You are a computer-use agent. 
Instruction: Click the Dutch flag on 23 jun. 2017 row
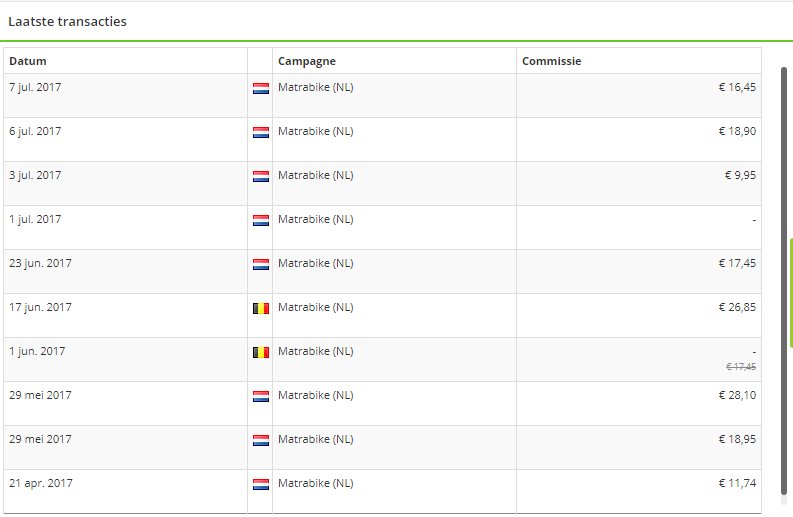[260, 264]
